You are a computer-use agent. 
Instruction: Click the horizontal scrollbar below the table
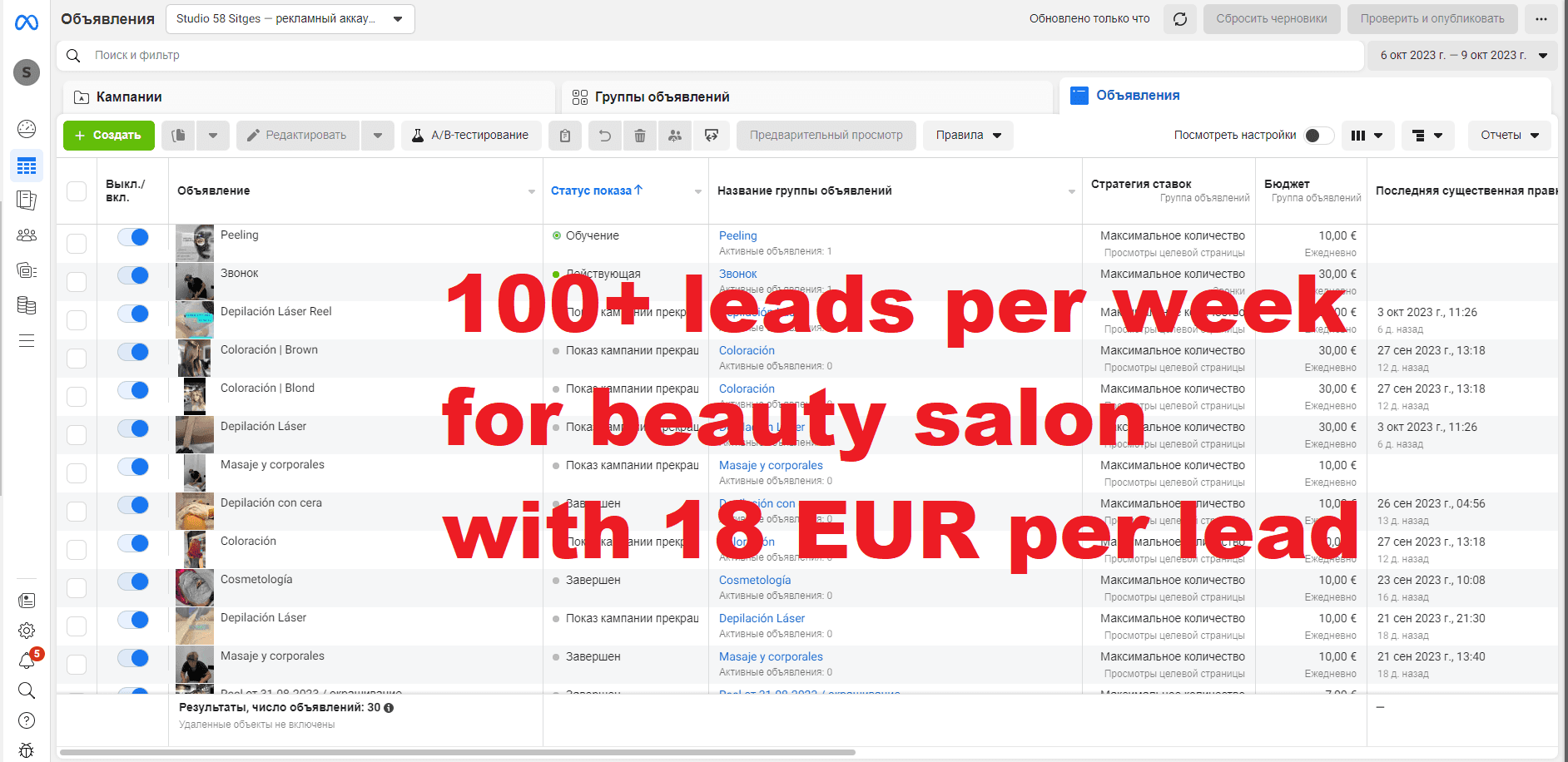coord(458,753)
